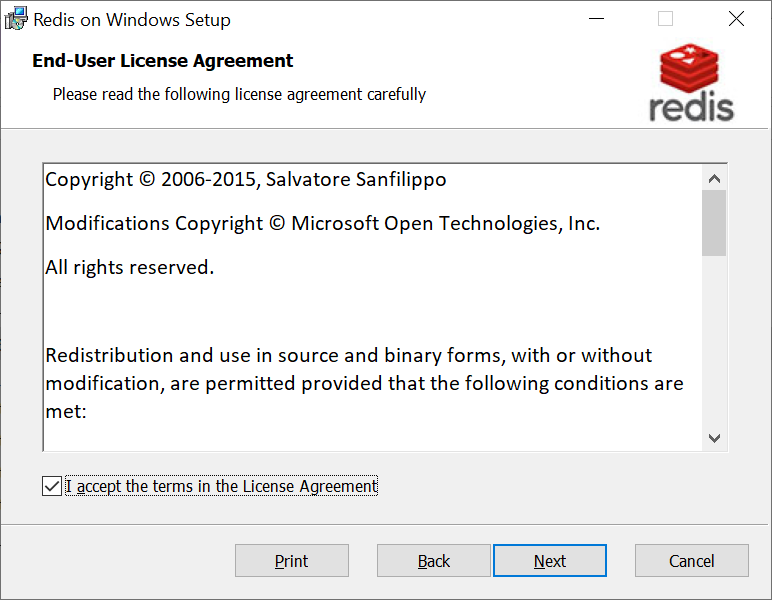Click the scroll down arrow in license box

(714, 438)
